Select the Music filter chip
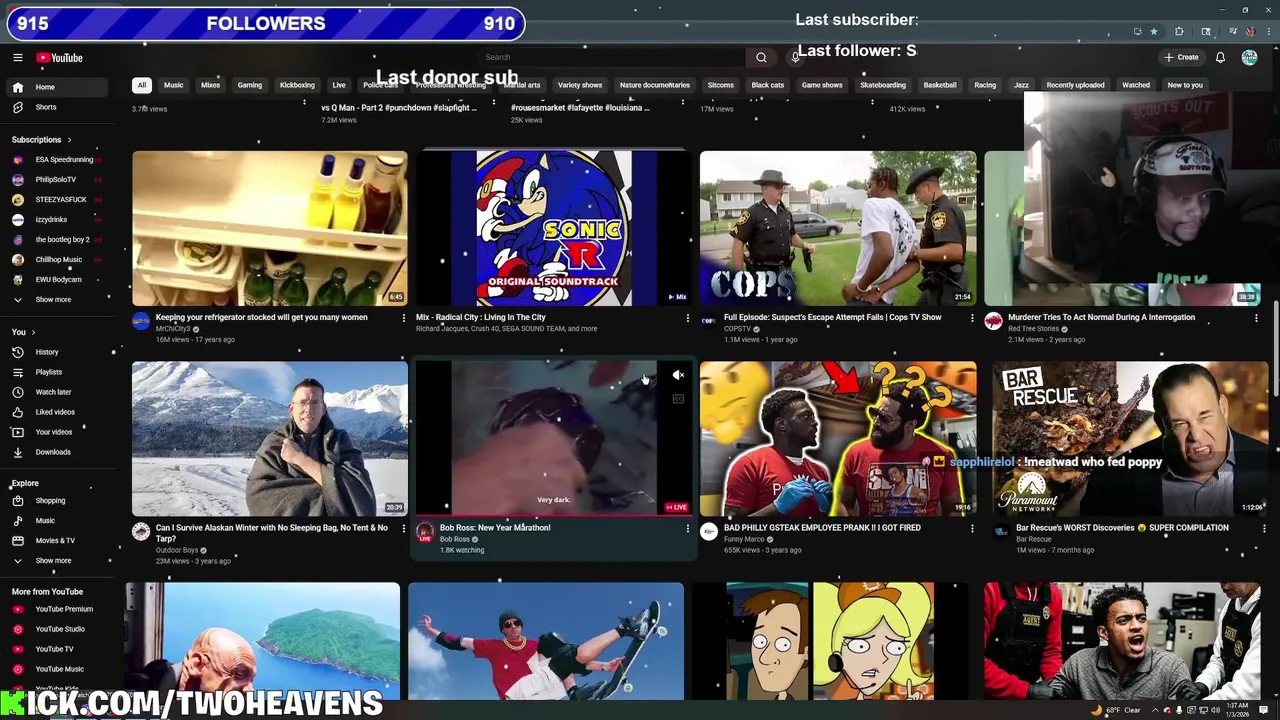This screenshot has height=720, width=1280. [x=173, y=85]
